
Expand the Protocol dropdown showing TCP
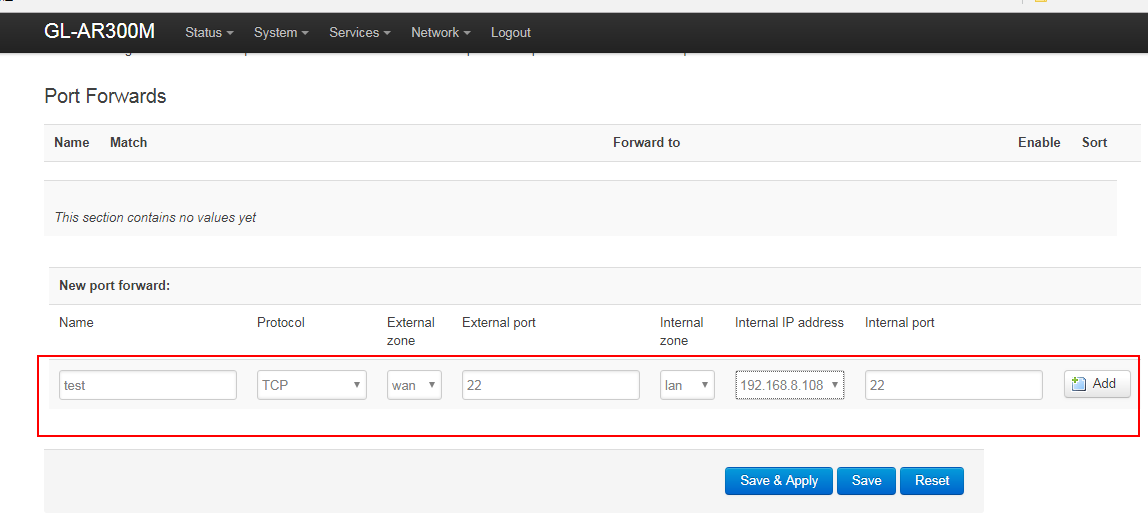point(311,385)
